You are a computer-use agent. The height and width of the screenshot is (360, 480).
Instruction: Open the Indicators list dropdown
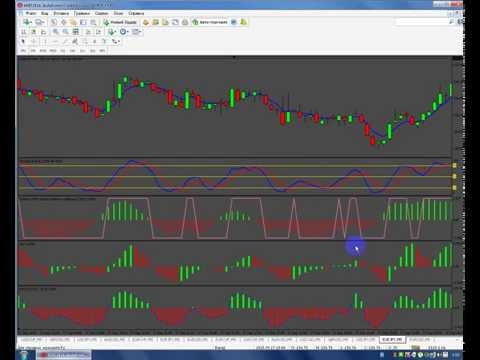pos(112,32)
